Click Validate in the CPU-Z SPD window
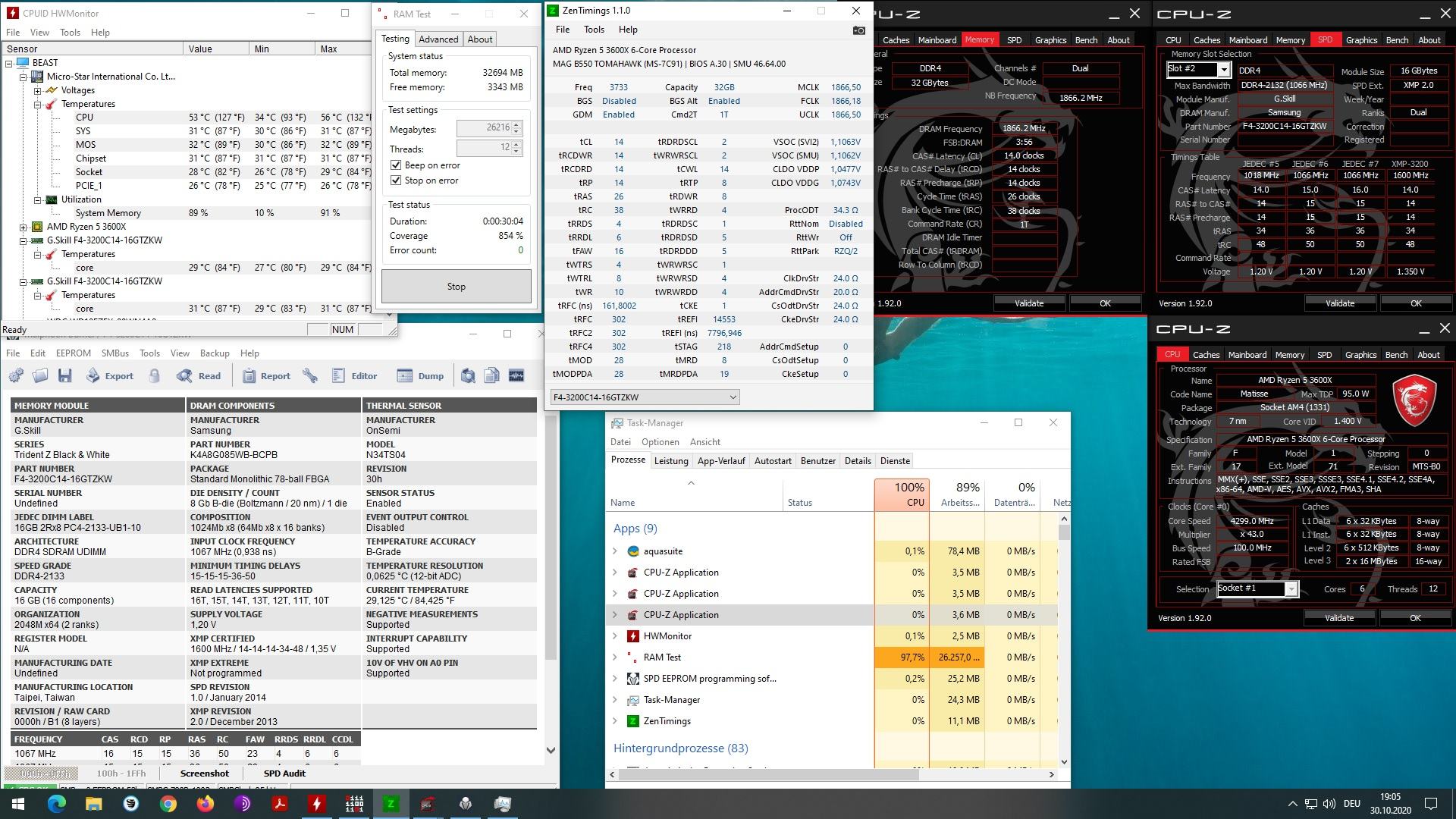 pos(1340,303)
